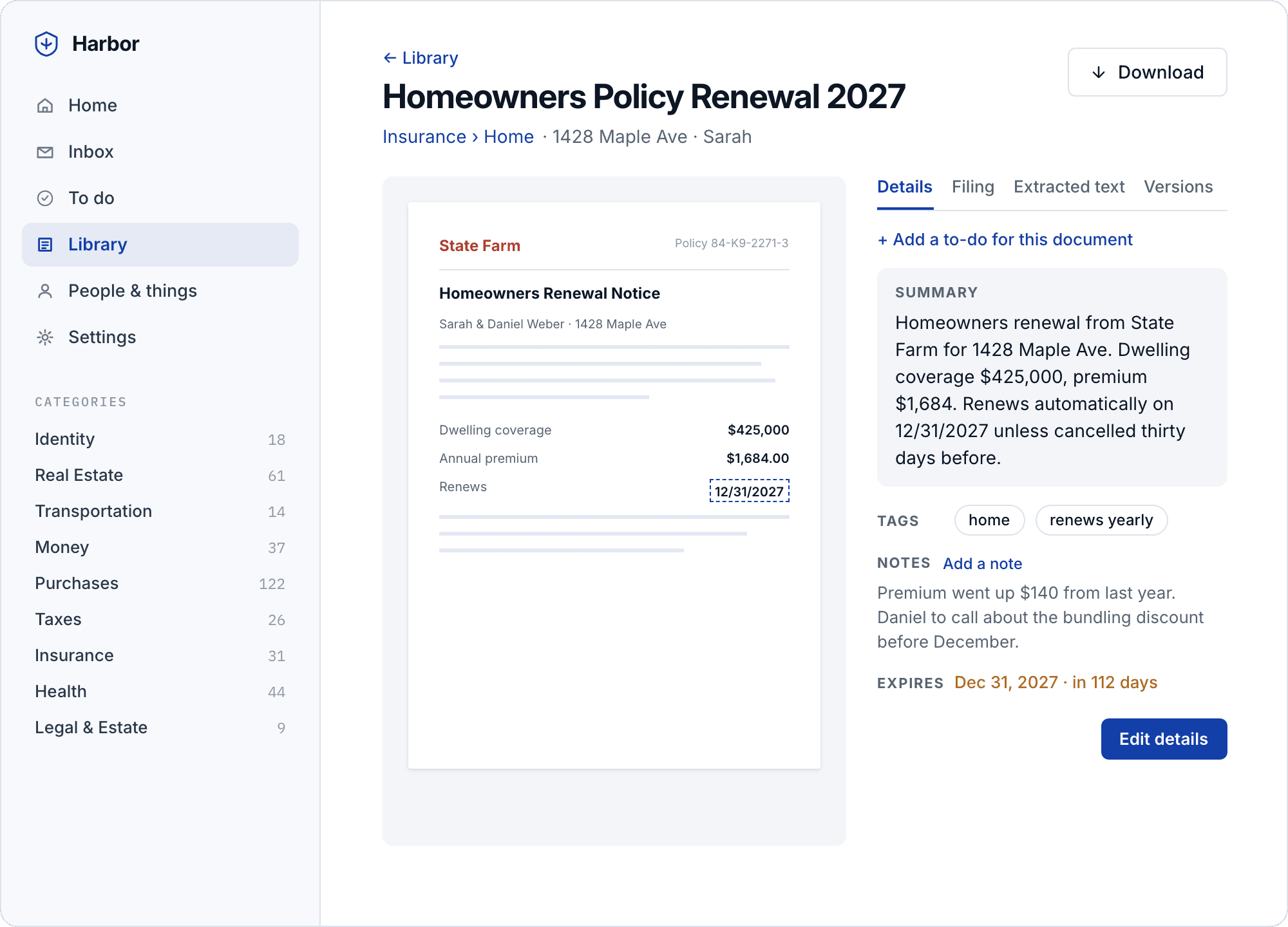Select the Money category
The height and width of the screenshot is (927, 1288).
tap(160, 547)
